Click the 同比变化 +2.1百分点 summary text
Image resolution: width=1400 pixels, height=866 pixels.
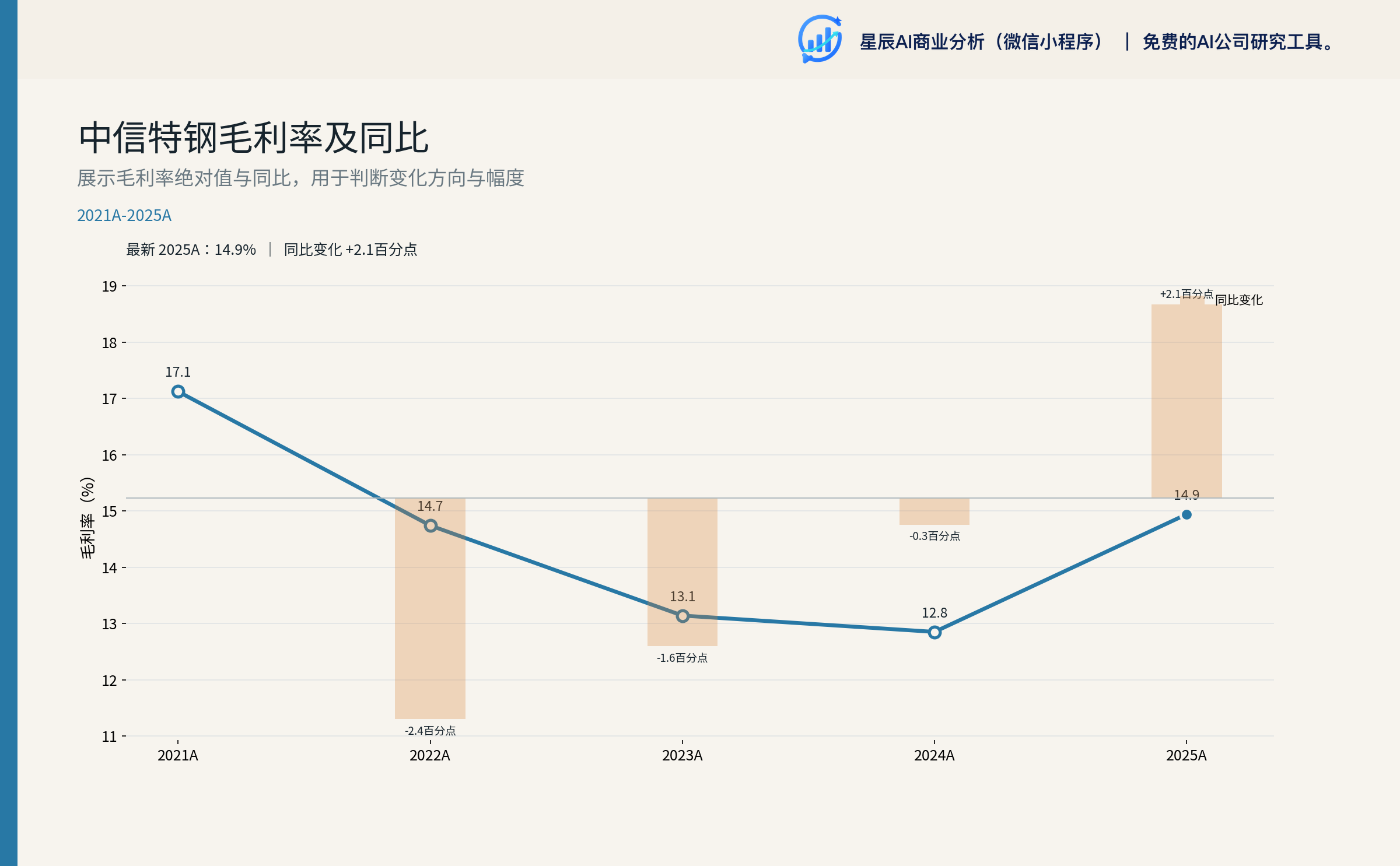pyautogui.click(x=351, y=250)
